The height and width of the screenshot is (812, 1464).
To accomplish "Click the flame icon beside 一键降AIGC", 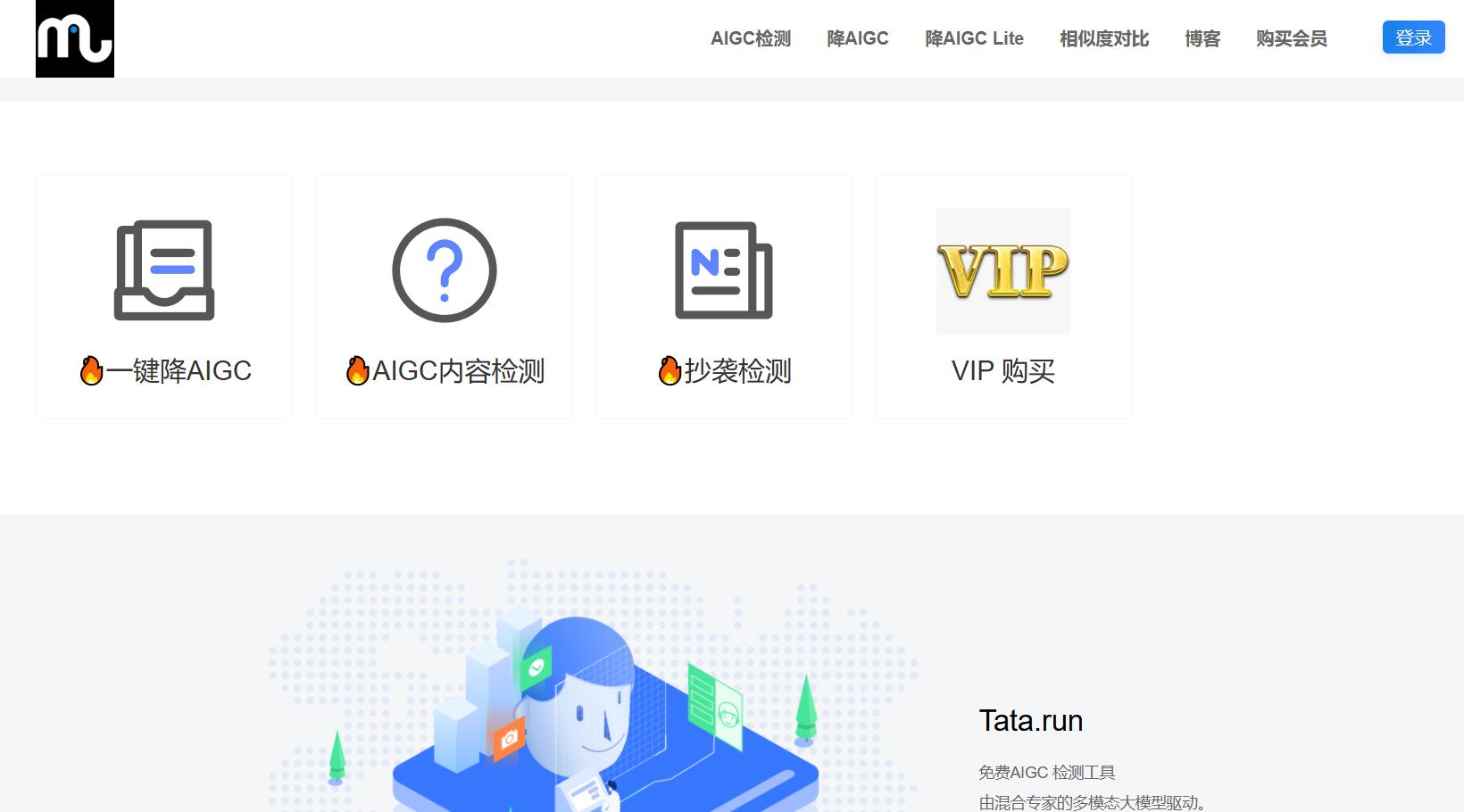I will pyautogui.click(x=91, y=370).
